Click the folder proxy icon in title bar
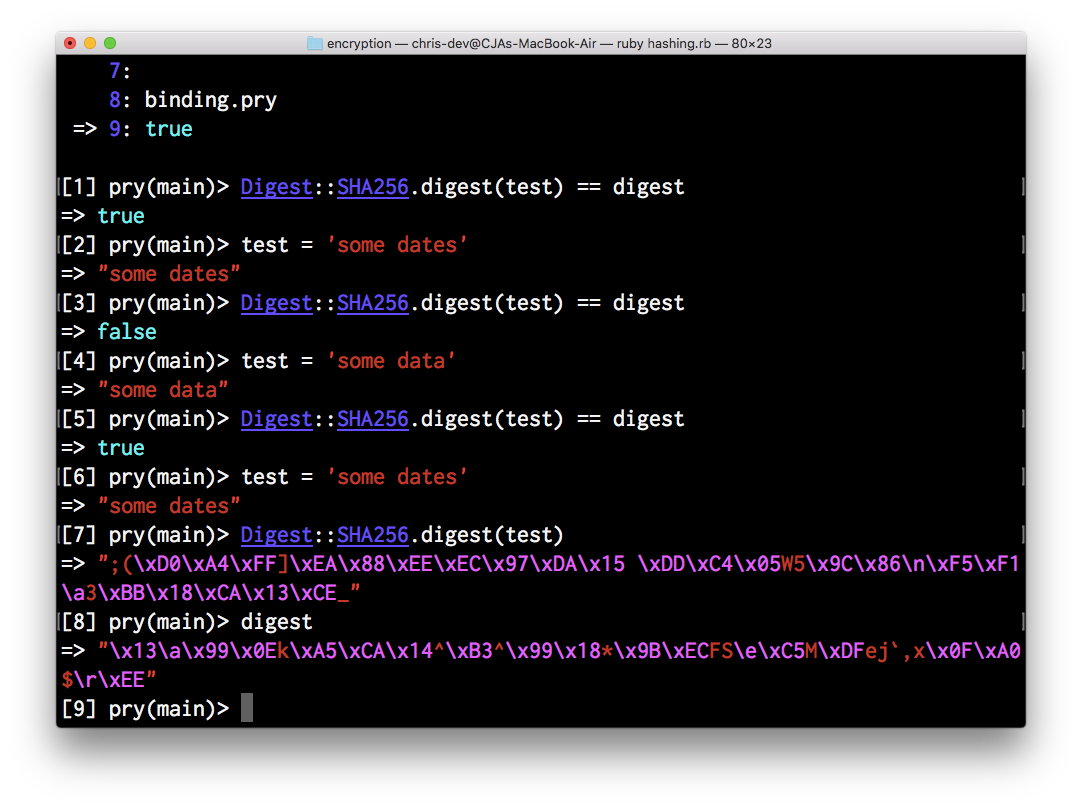The image size is (1082, 808). coord(315,43)
